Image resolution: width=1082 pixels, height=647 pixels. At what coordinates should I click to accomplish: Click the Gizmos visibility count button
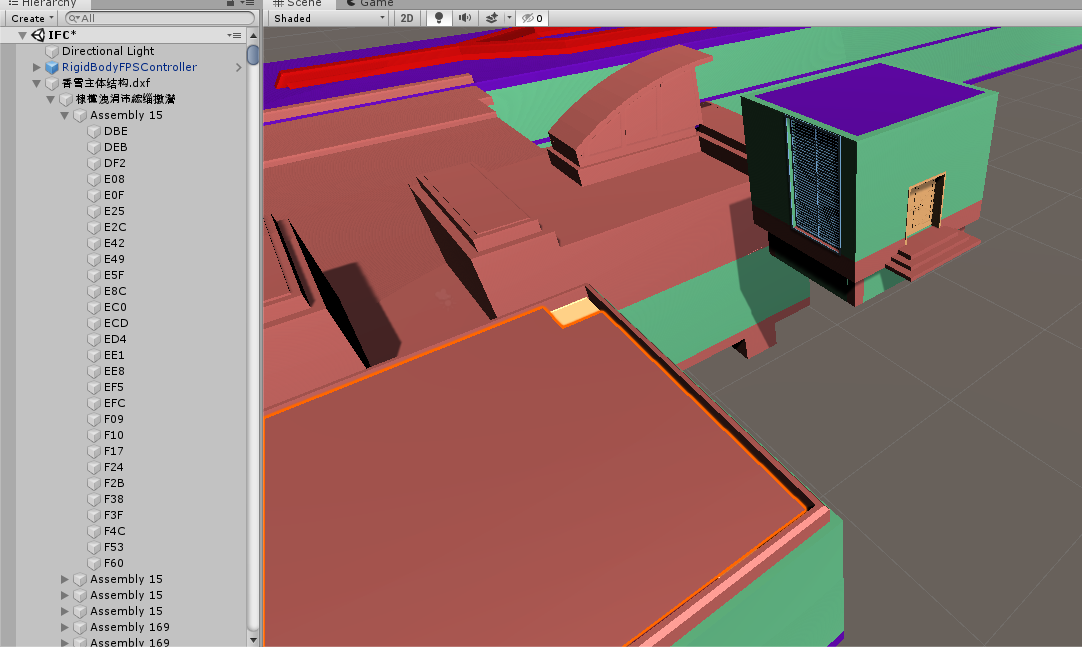click(x=532, y=17)
